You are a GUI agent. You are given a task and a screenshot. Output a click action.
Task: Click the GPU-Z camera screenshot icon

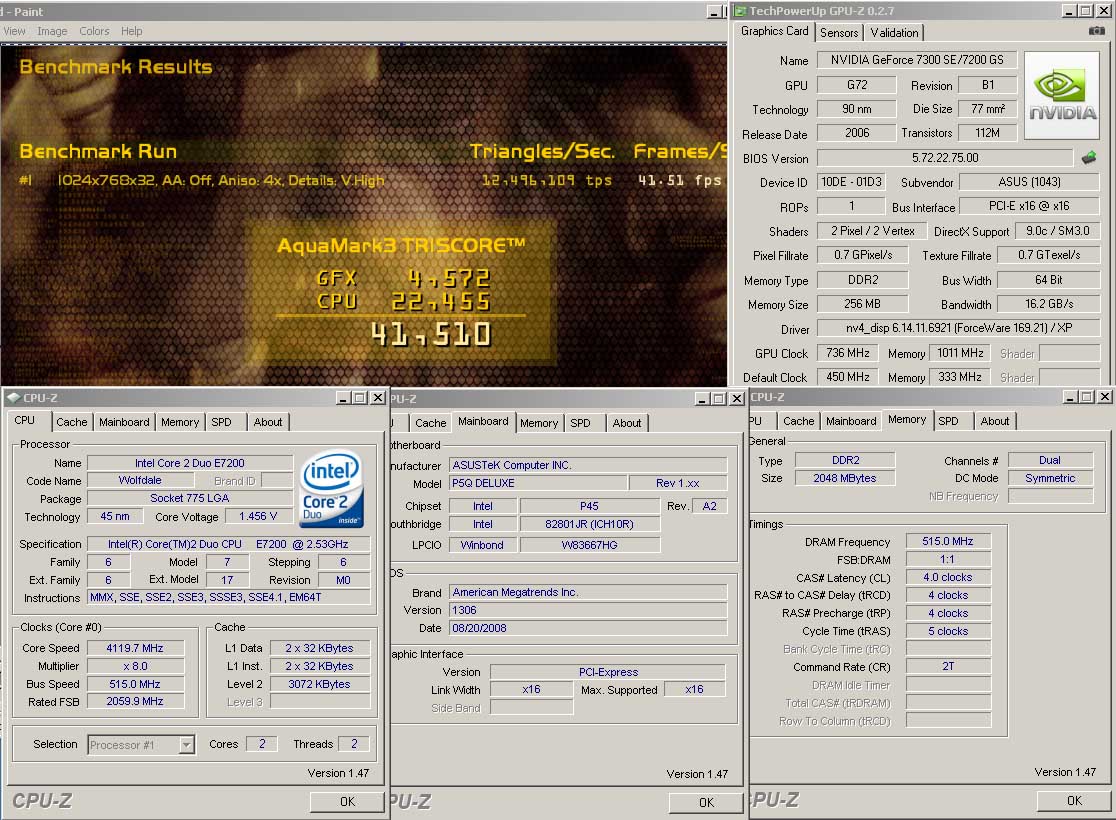1097,31
